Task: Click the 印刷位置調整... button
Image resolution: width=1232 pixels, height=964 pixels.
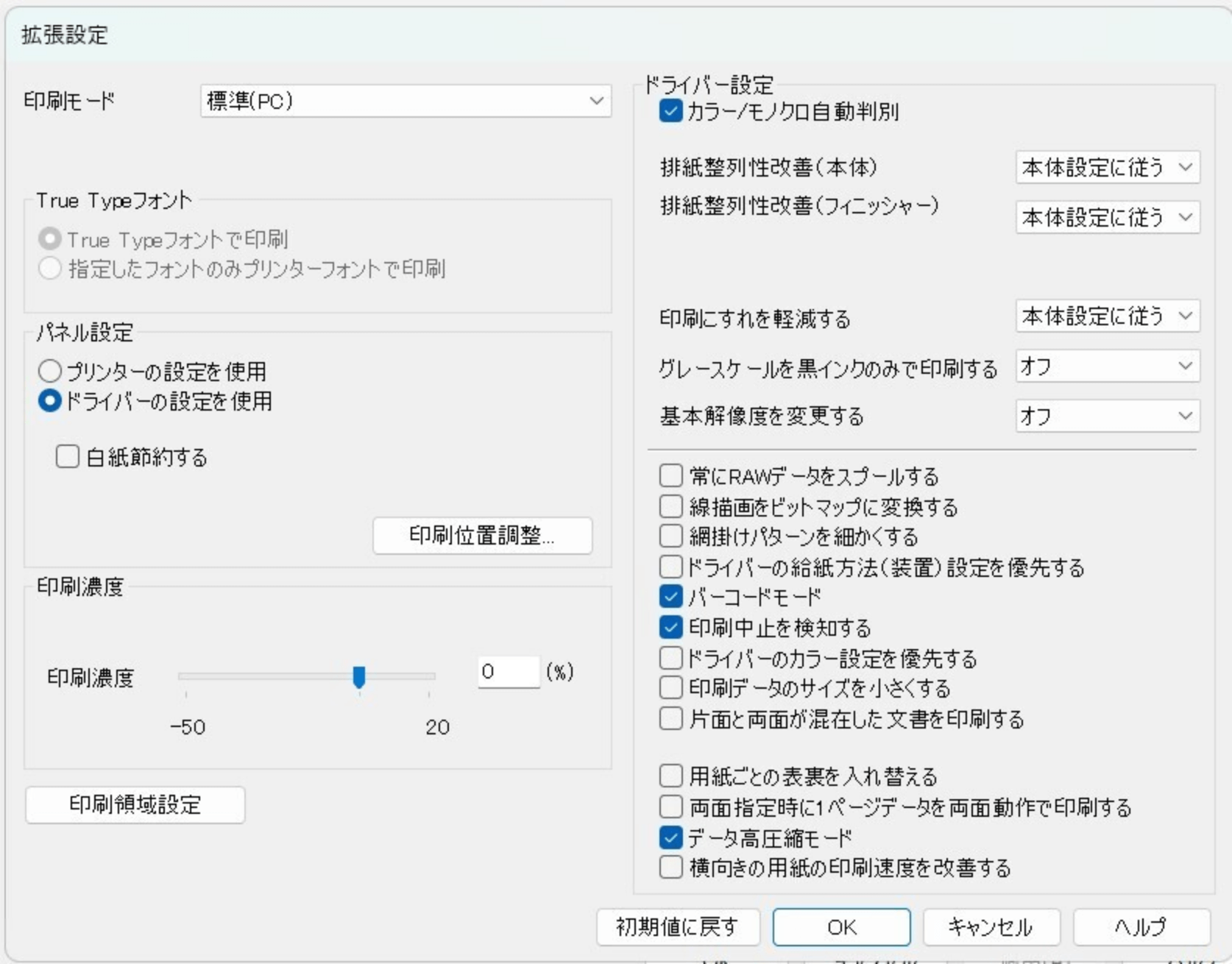Action: tap(482, 535)
